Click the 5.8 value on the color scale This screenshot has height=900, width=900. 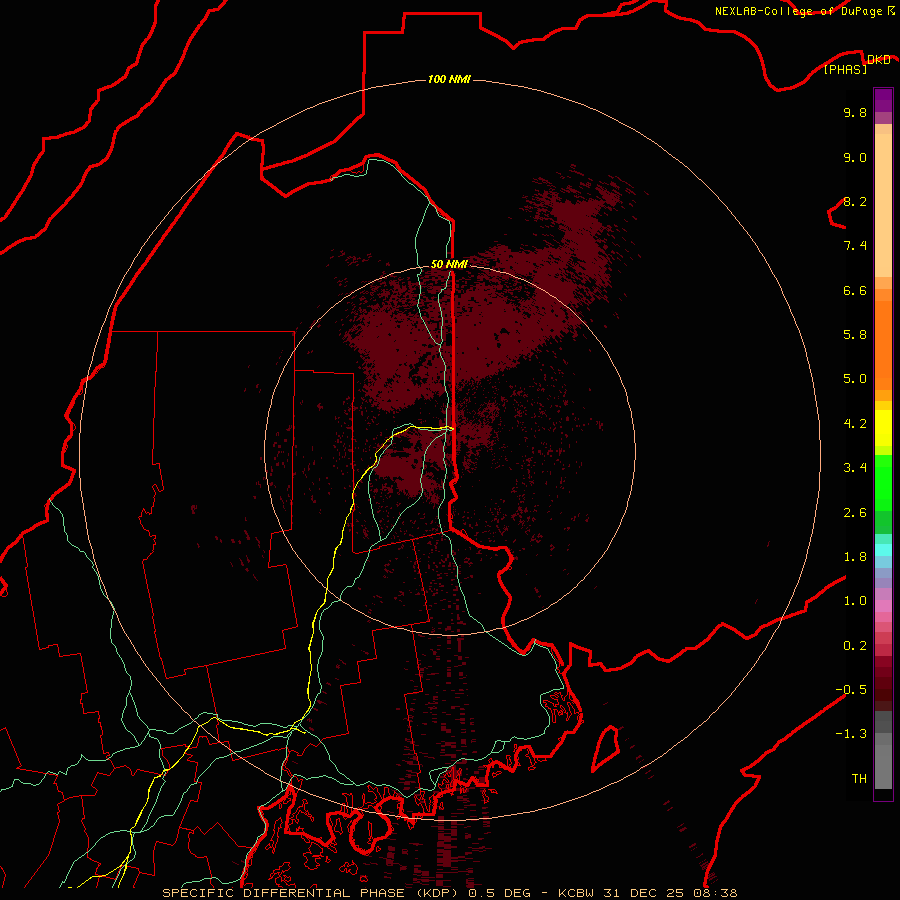855,335
